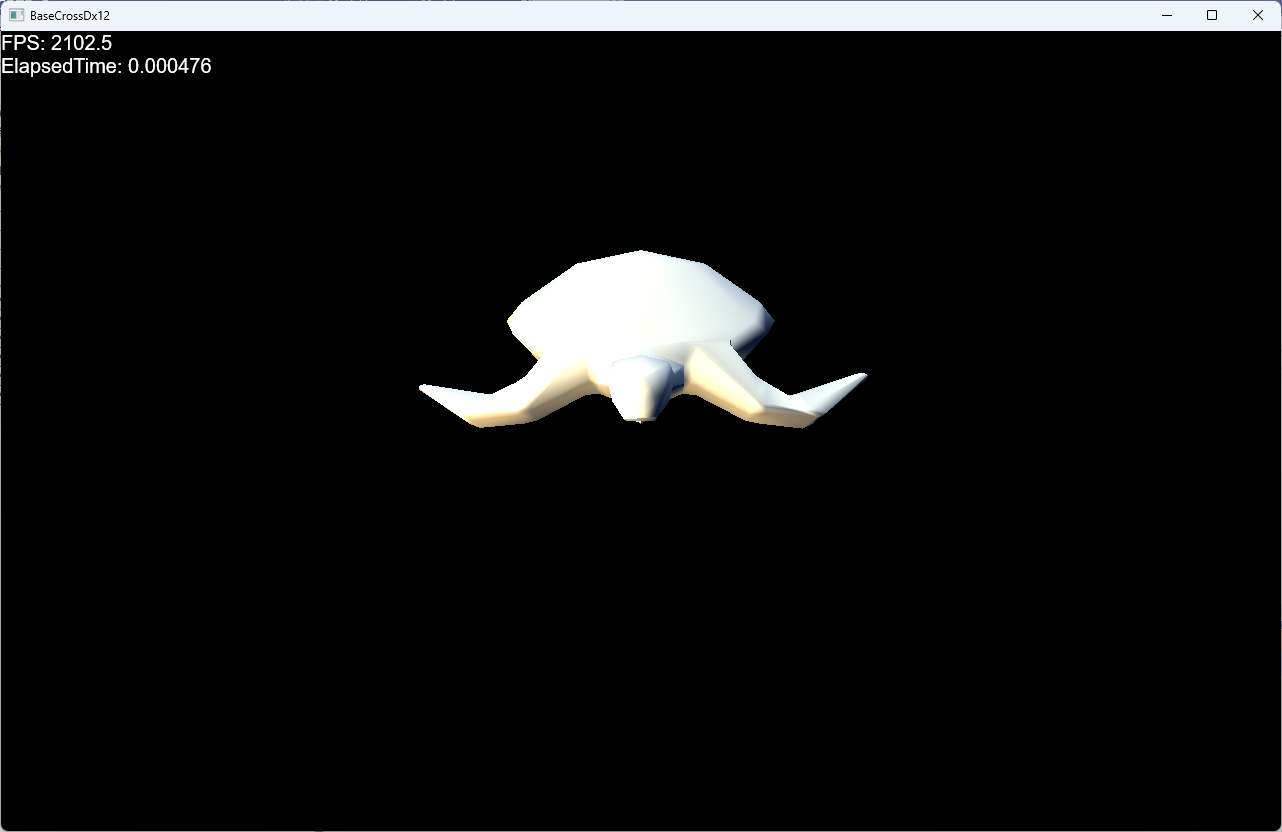The height and width of the screenshot is (832, 1282).
Task: Click the black viewport area below the turtle
Action: (x=640, y=620)
